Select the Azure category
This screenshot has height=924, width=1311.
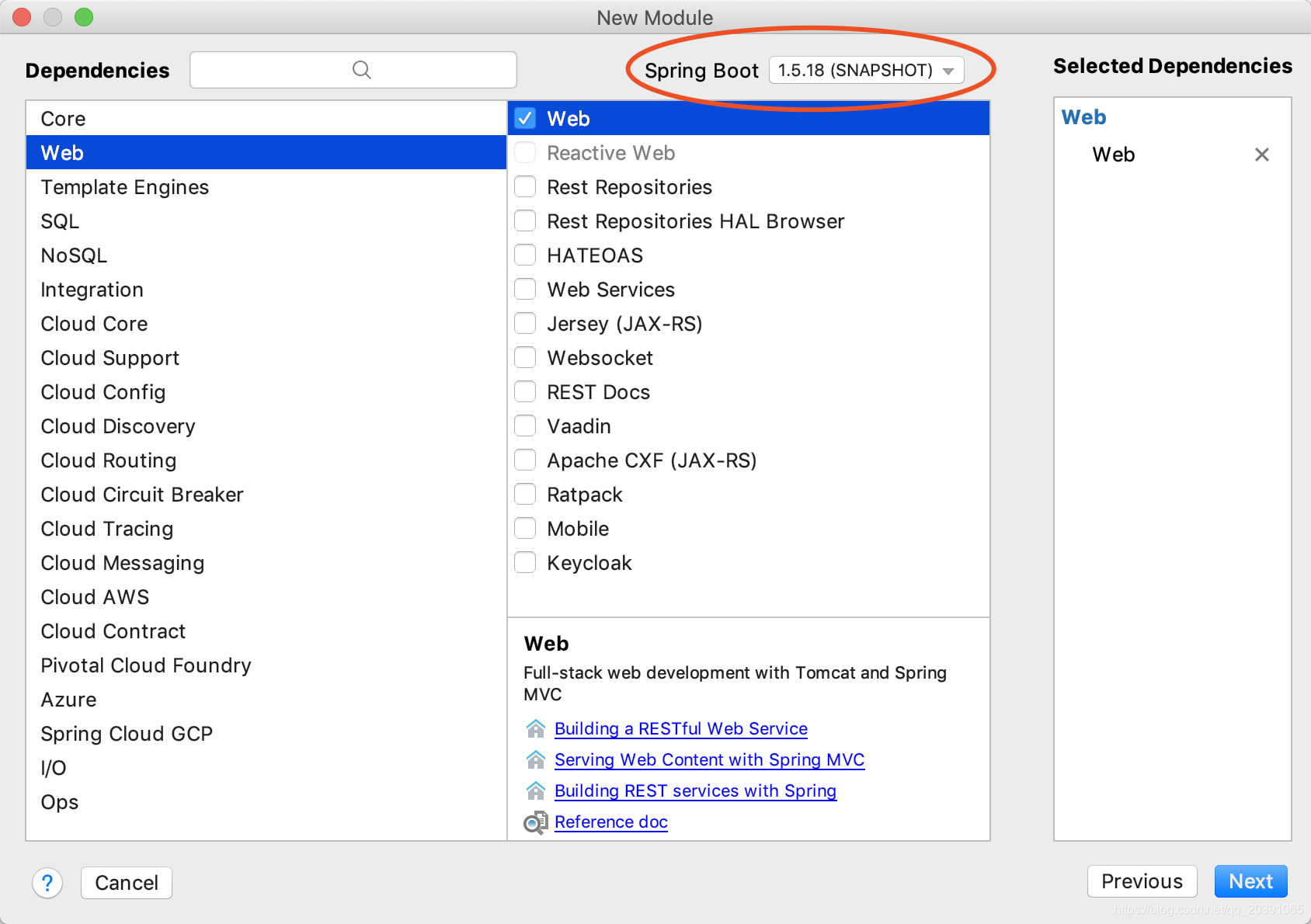[266, 700]
